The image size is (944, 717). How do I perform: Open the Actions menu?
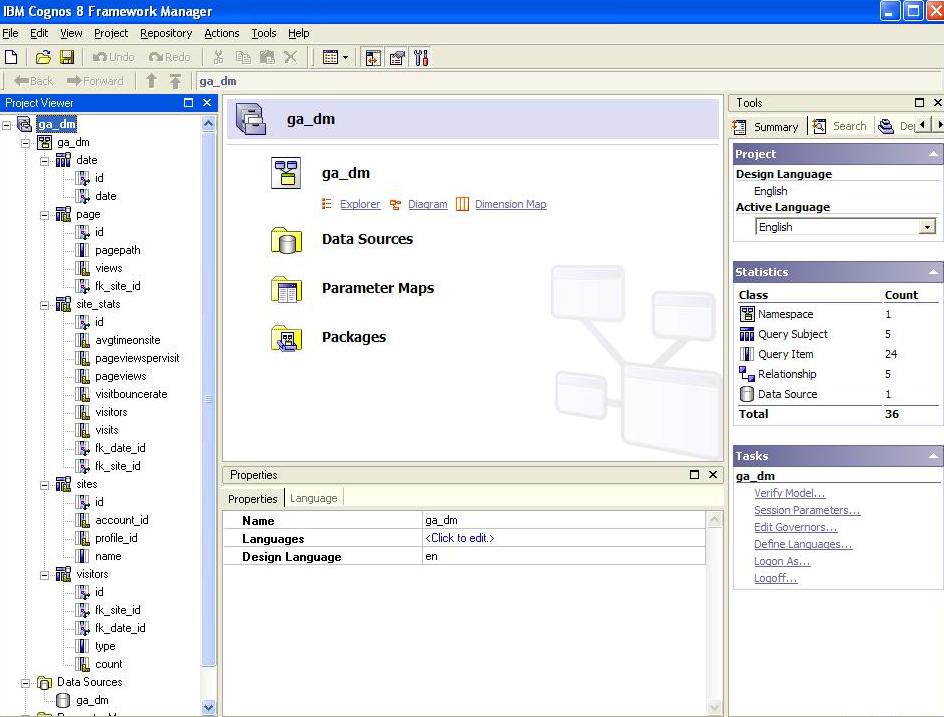pyautogui.click(x=222, y=33)
